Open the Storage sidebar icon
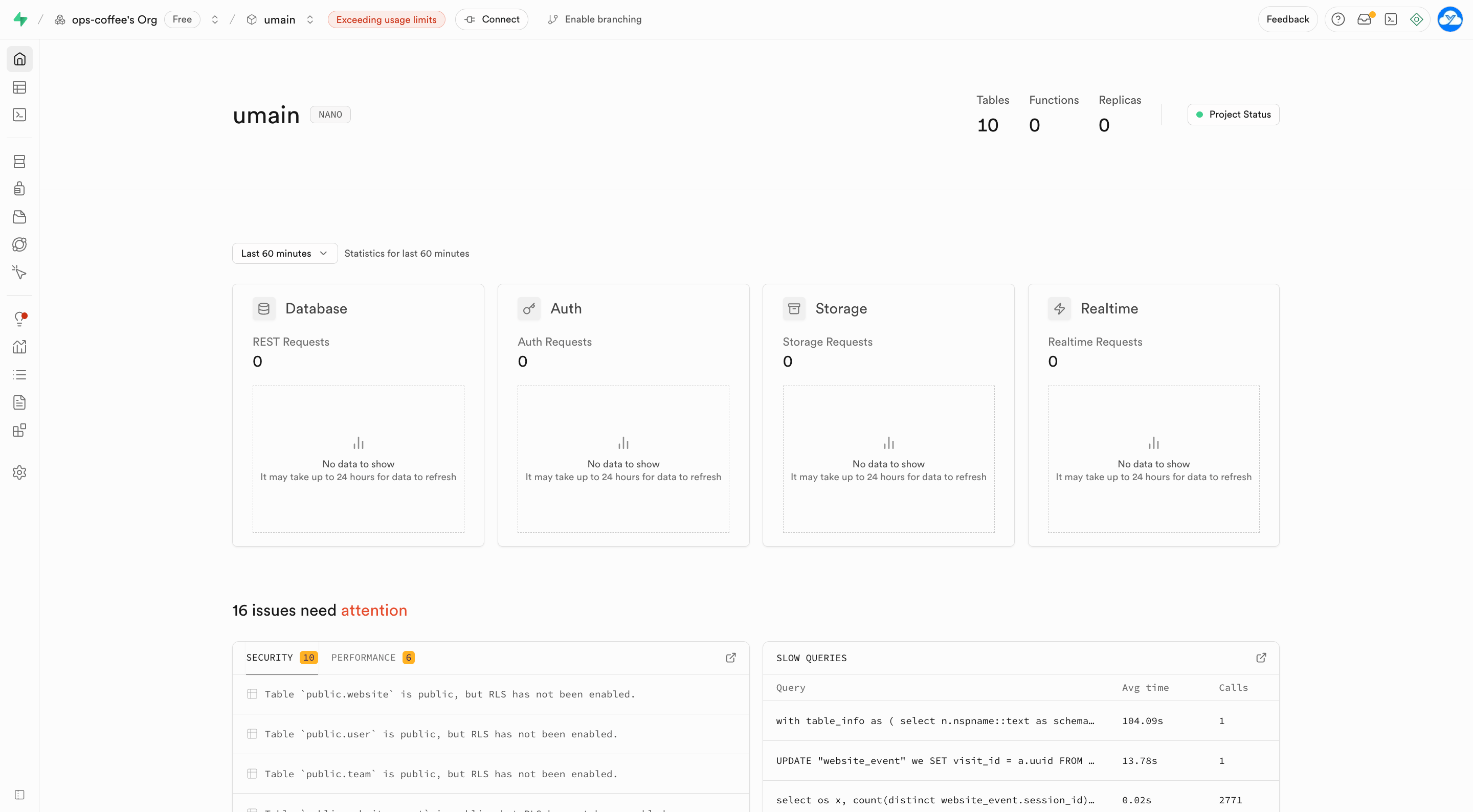Screen dimensions: 1473x812 (x=19, y=217)
